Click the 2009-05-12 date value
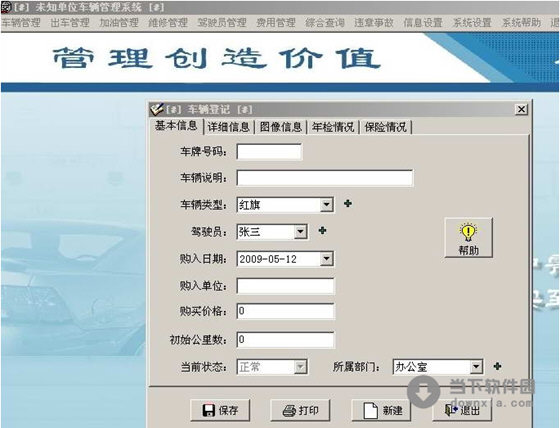 pos(268,259)
